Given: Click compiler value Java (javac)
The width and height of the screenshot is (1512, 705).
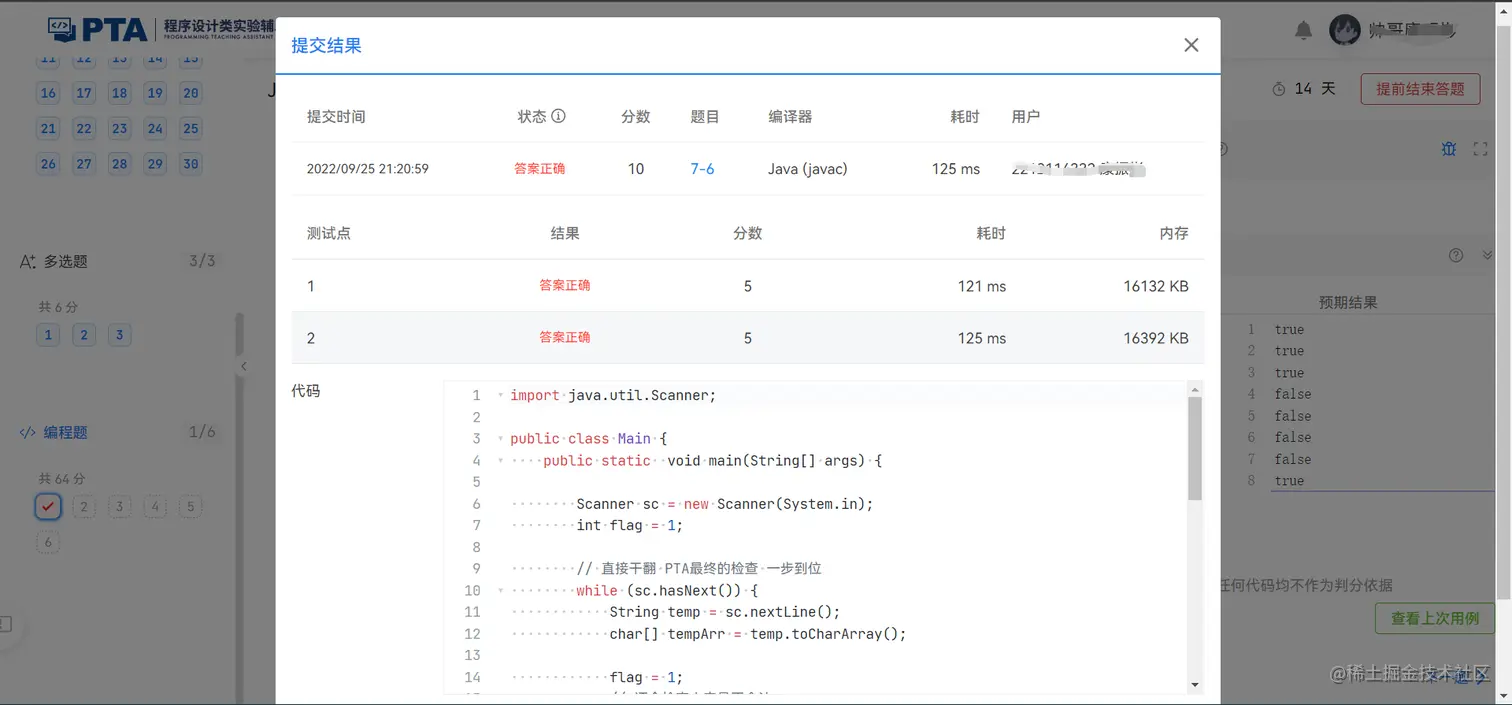Looking at the screenshot, I should pyautogui.click(x=808, y=169).
